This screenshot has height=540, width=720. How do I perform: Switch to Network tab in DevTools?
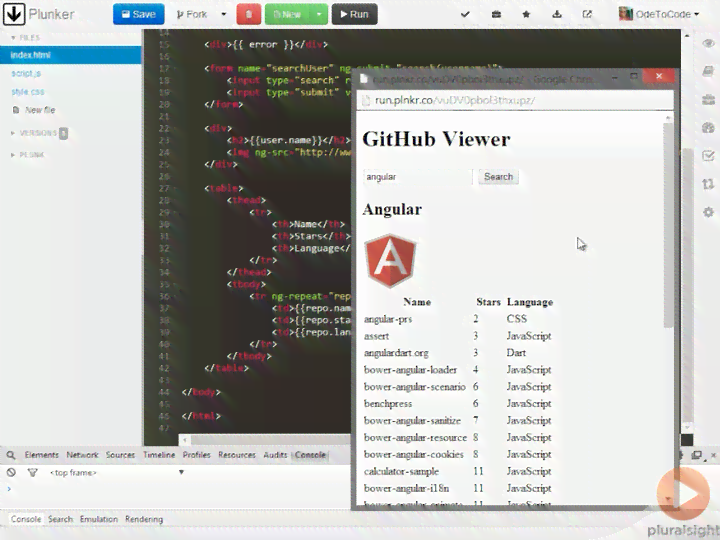click(82, 455)
